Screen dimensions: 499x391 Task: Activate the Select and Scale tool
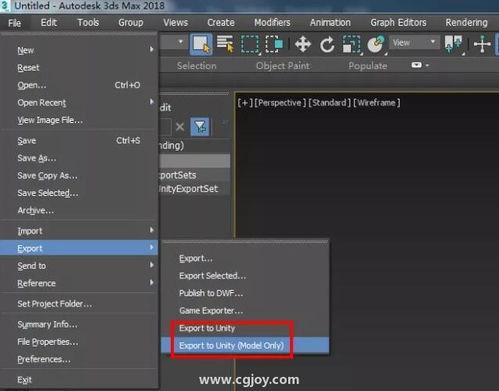click(351, 44)
